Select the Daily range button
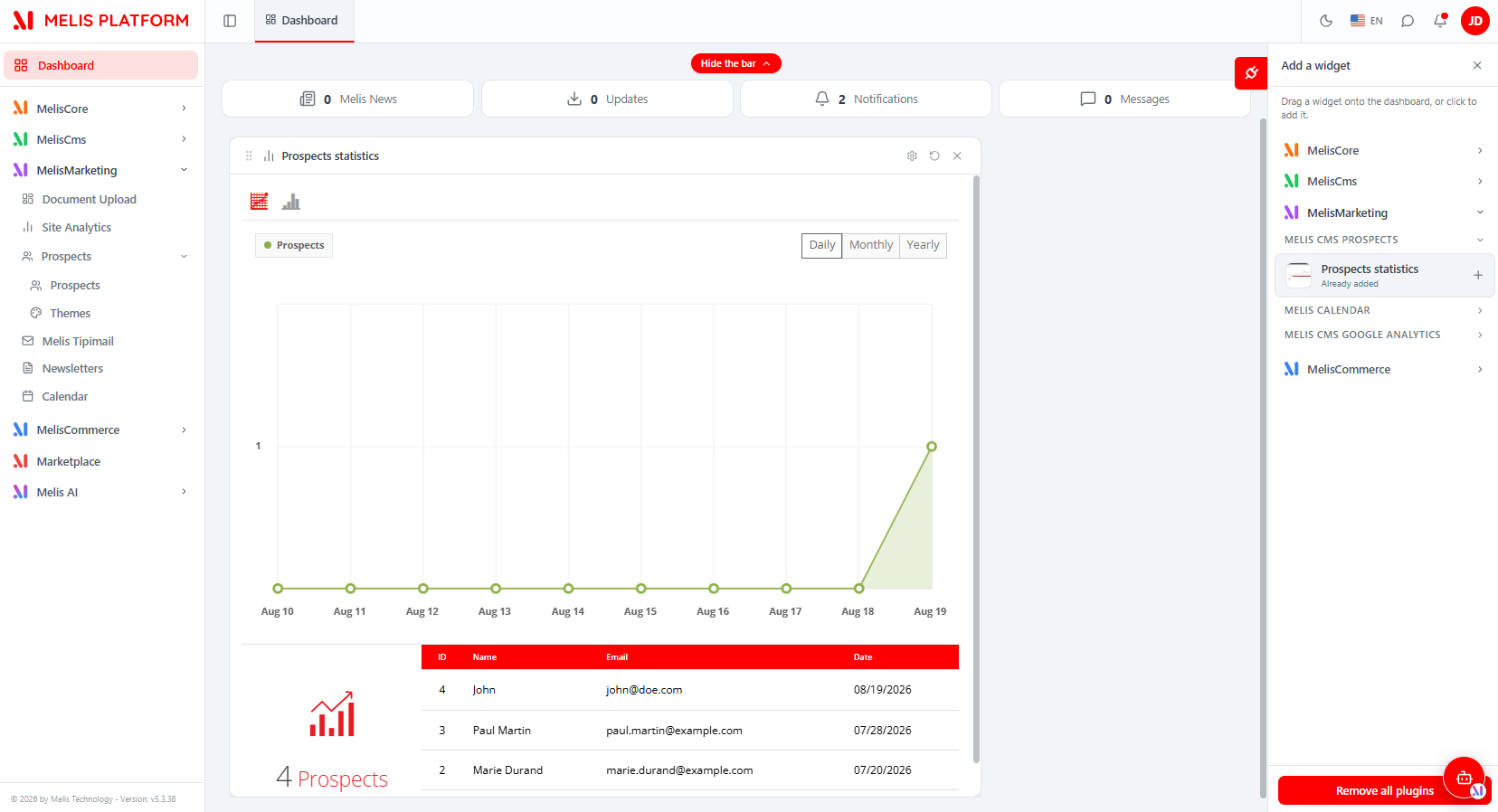This screenshot has width=1498, height=812. point(822,245)
